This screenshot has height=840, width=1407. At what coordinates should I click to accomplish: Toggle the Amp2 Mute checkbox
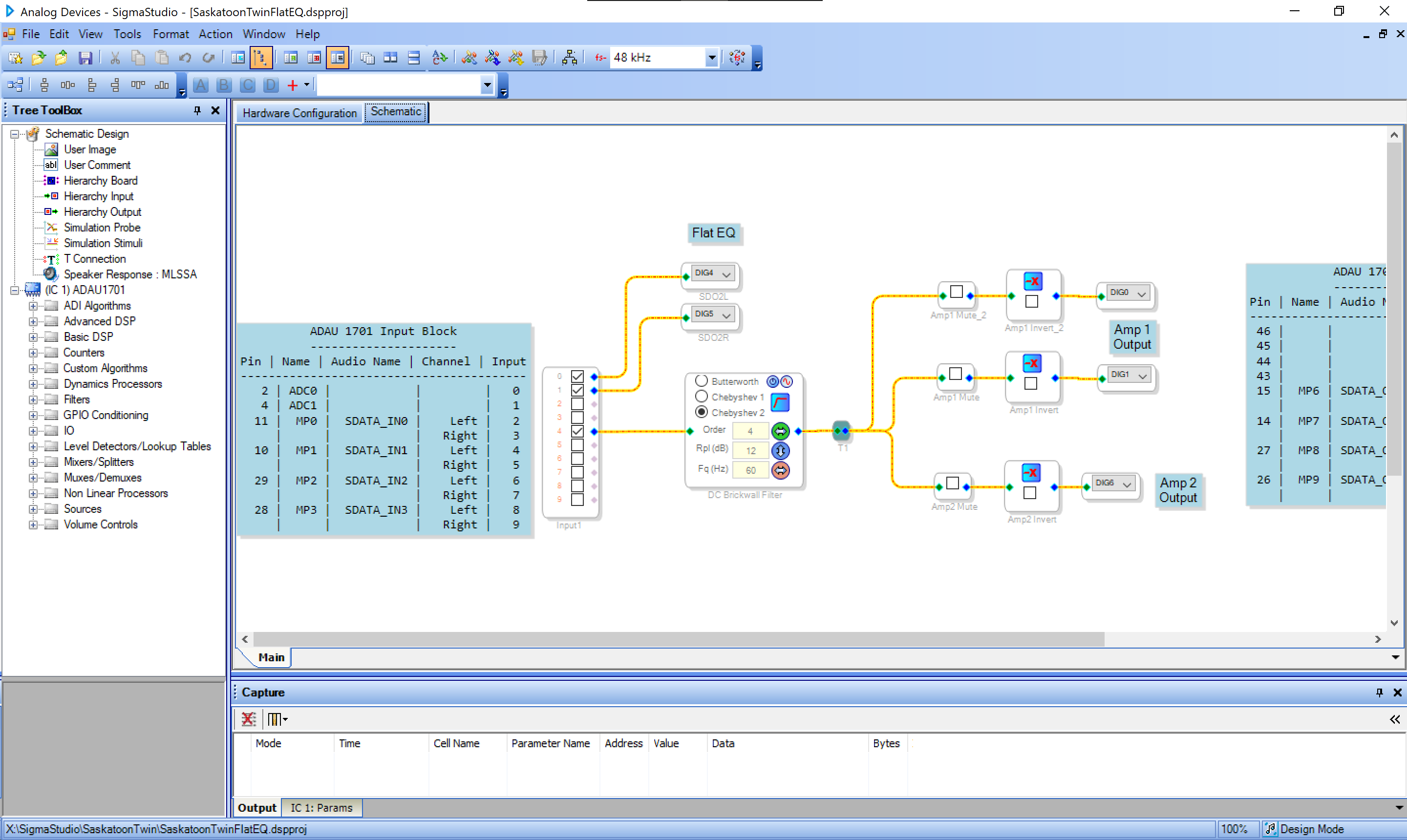(x=952, y=483)
